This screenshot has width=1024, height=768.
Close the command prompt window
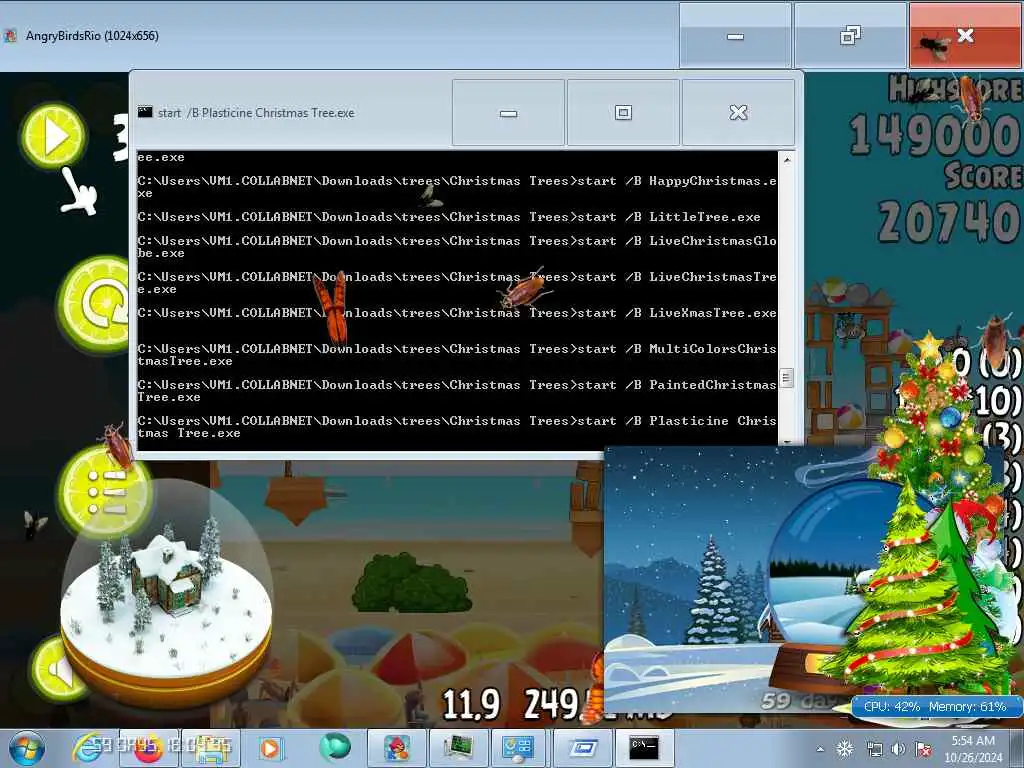[739, 113]
